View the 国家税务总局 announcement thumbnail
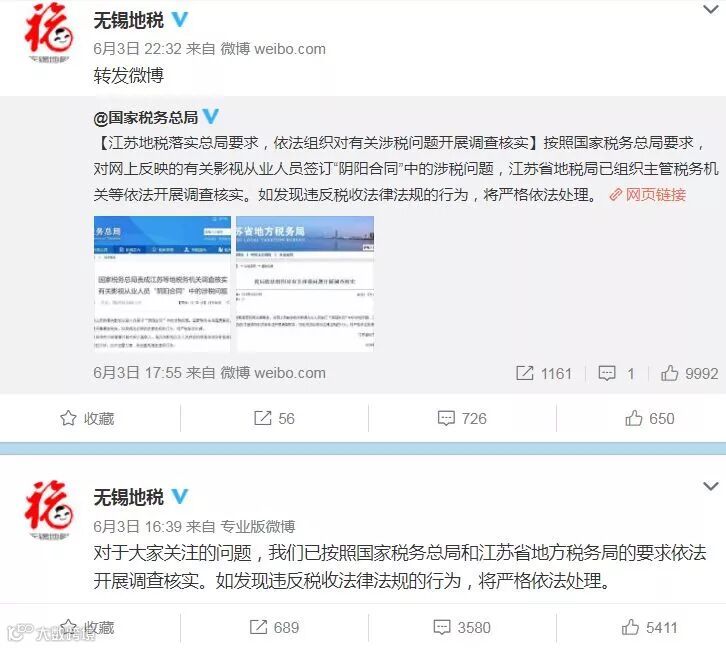The image size is (726, 648). click(x=162, y=283)
